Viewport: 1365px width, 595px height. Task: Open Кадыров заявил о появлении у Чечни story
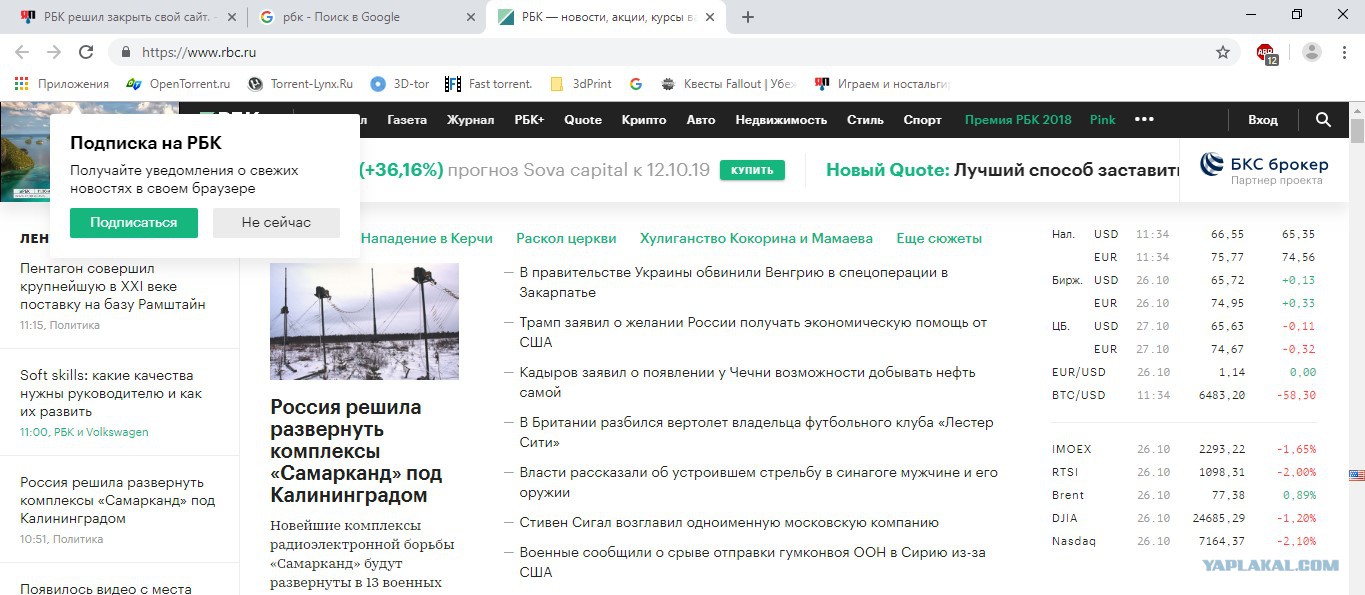point(747,382)
